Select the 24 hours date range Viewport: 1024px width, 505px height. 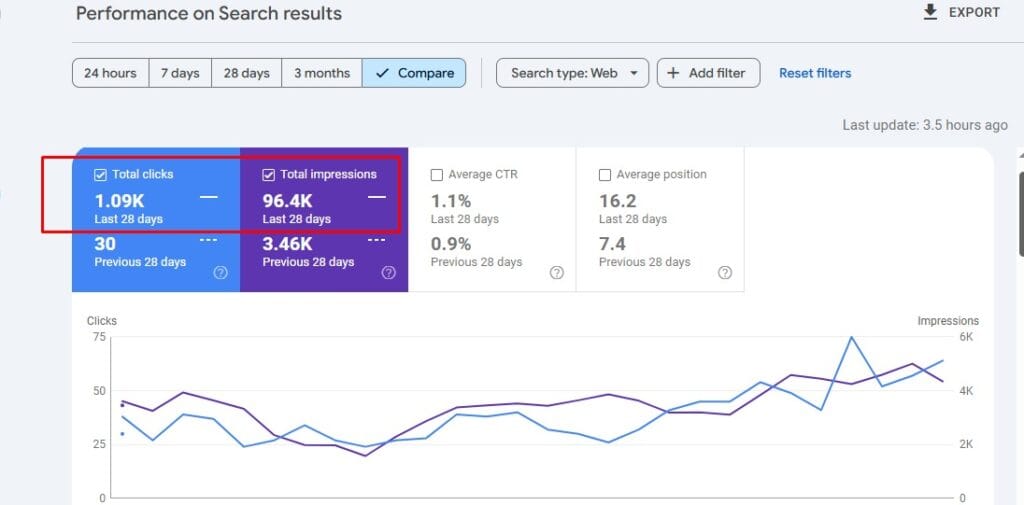tap(110, 73)
